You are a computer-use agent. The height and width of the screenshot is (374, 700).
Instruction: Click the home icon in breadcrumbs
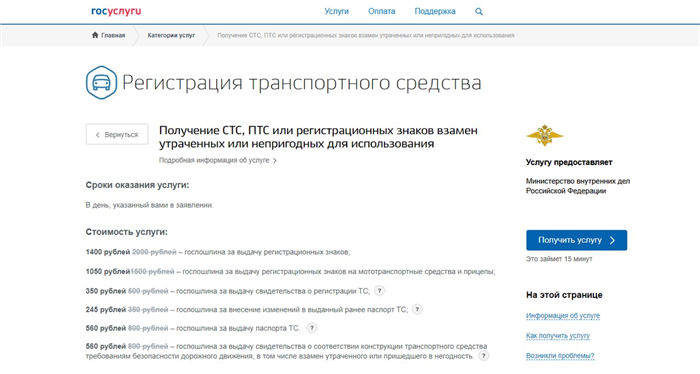tap(95, 35)
